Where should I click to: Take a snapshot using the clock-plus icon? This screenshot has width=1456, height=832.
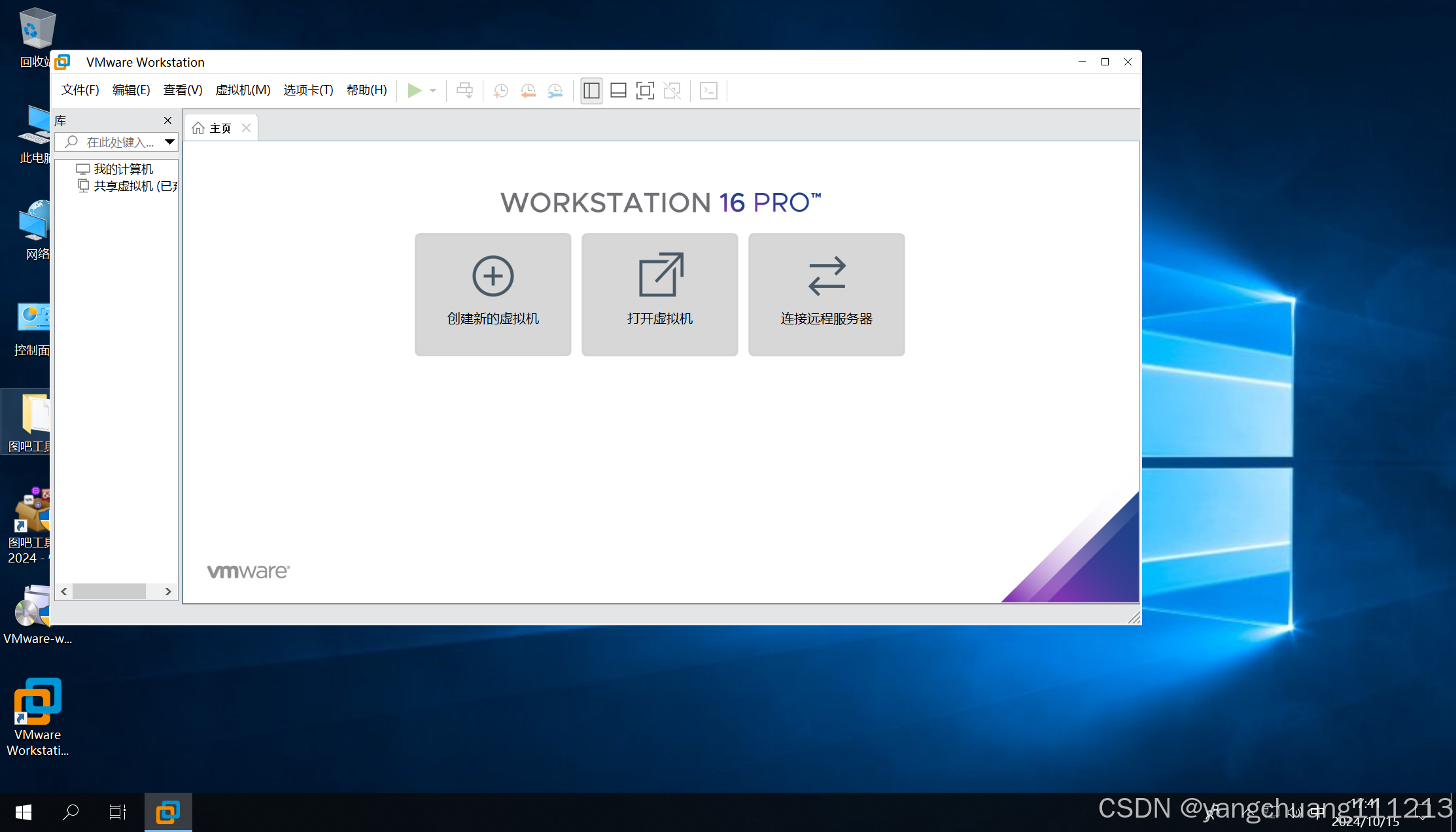click(x=501, y=90)
